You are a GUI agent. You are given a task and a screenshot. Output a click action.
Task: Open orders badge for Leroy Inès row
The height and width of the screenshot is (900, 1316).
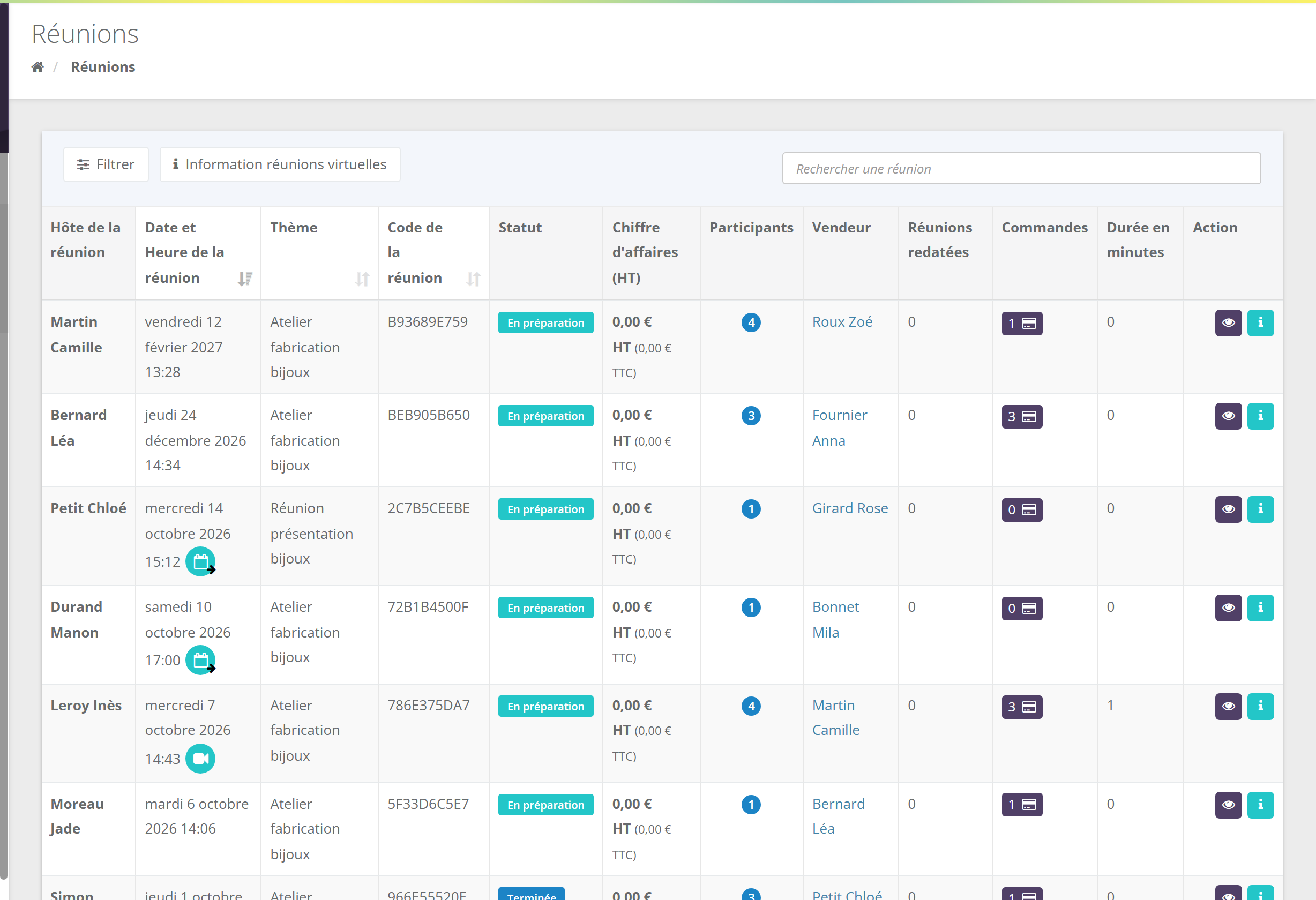point(1021,707)
